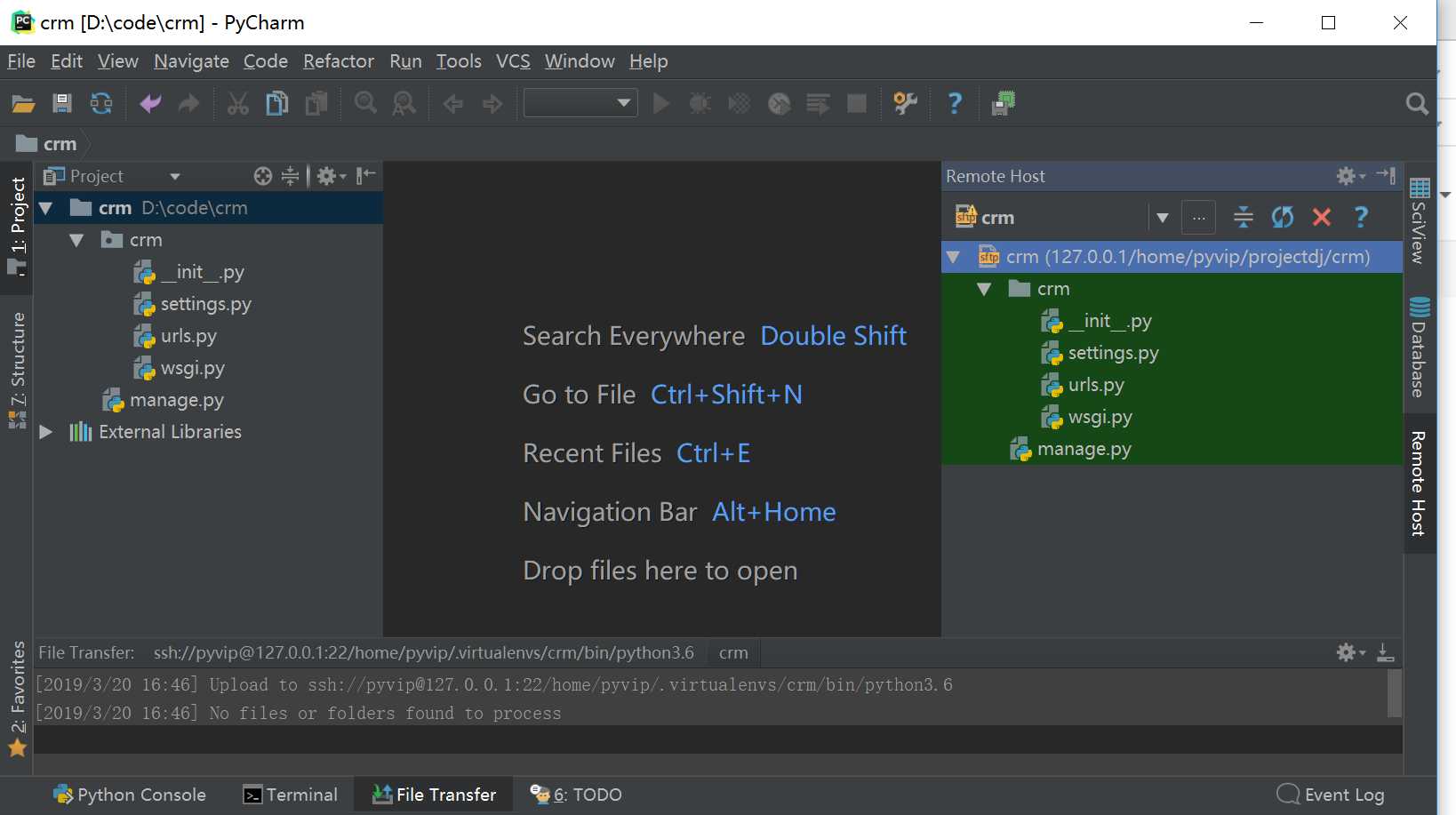
Task: Toggle the SciView side panel
Action: 1420,221
